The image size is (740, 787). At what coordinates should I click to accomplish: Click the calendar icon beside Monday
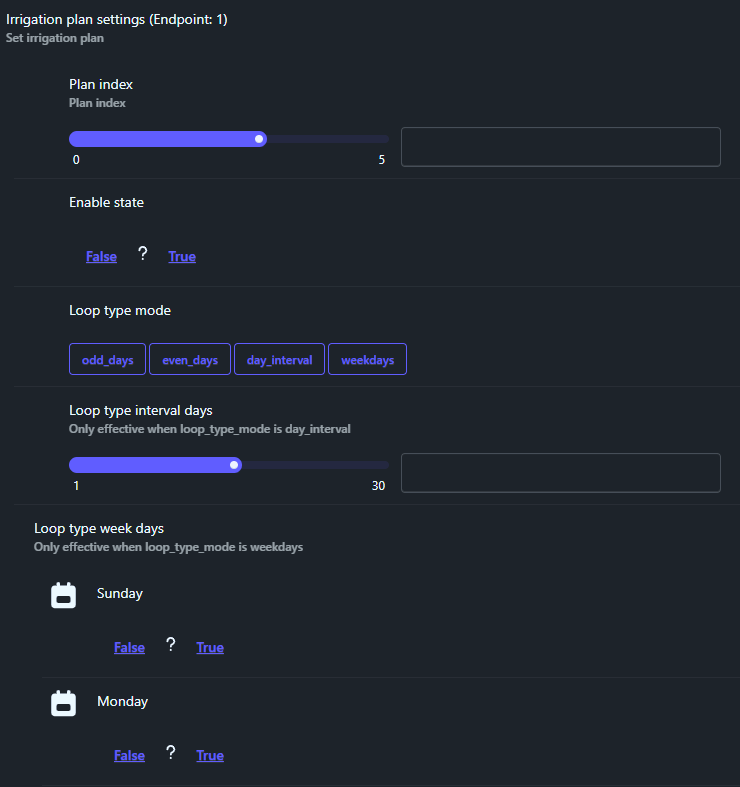click(63, 703)
